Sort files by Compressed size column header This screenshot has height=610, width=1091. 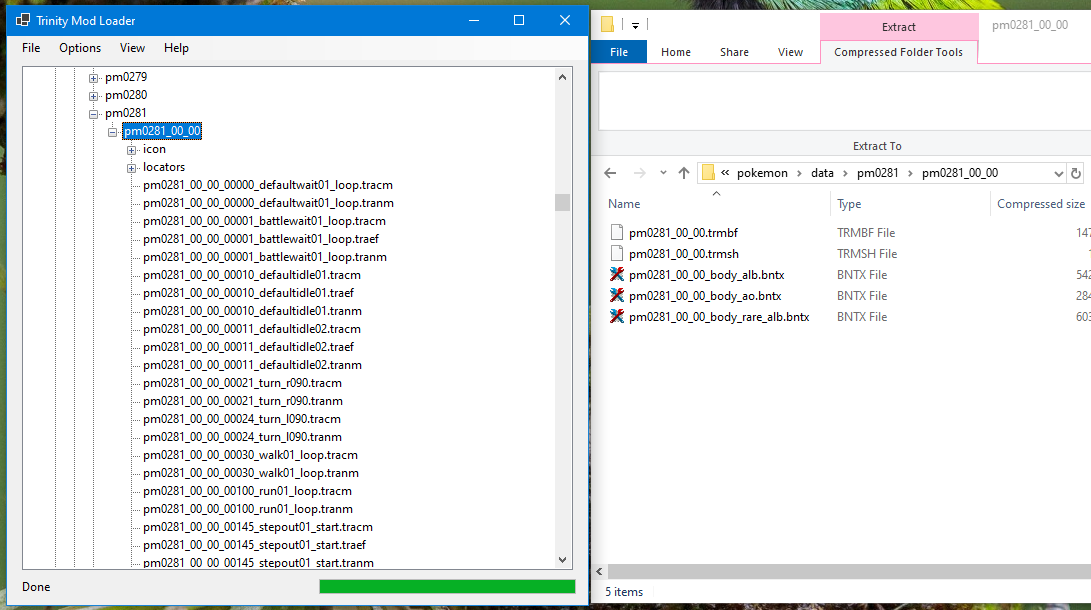tap(1040, 204)
